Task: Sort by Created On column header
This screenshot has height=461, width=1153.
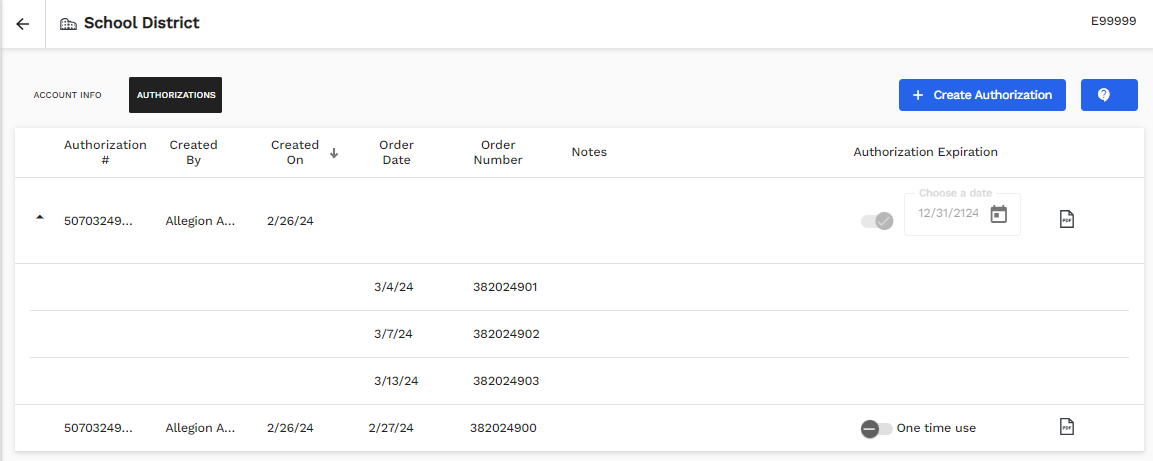Action: tap(295, 152)
